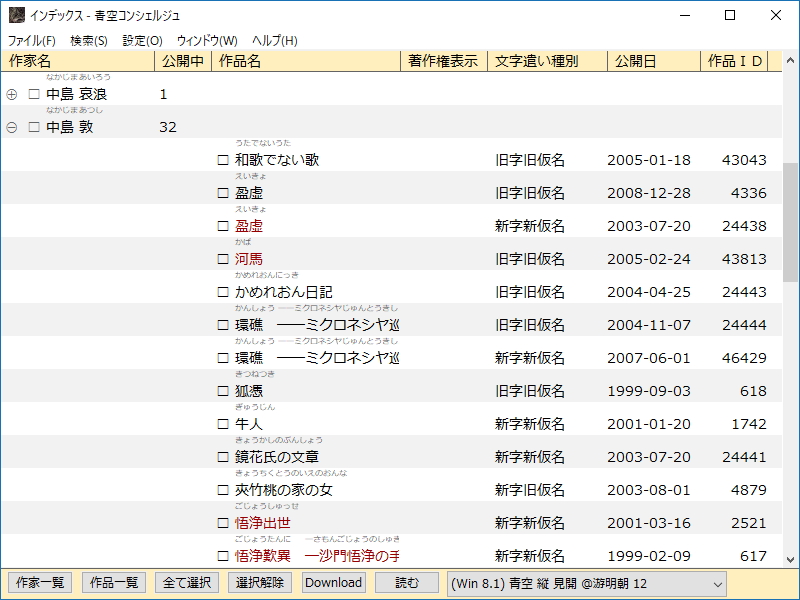Sort by the 公開中 column header
This screenshot has height=600, width=800.
(x=183, y=61)
